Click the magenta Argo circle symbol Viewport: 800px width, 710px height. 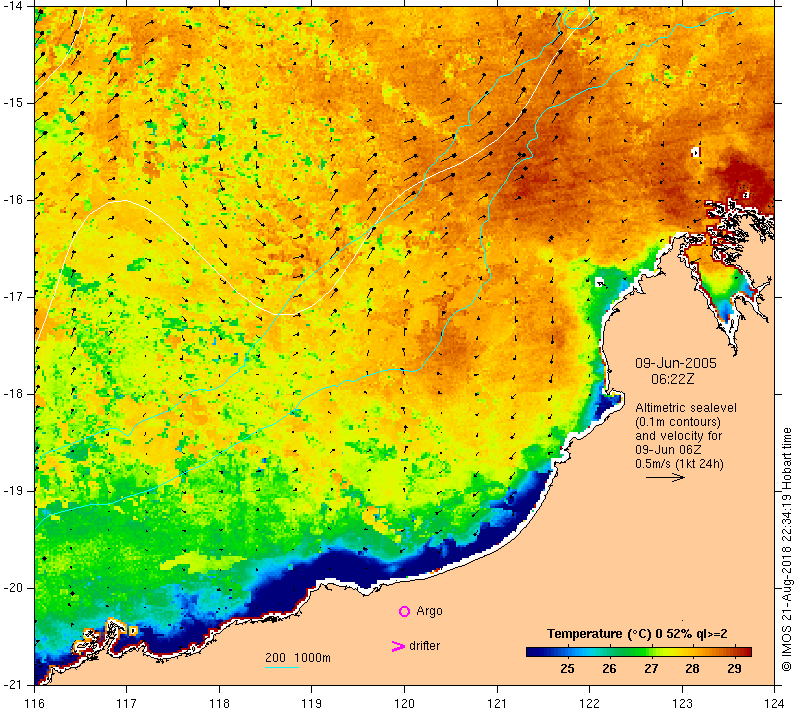click(x=404, y=611)
